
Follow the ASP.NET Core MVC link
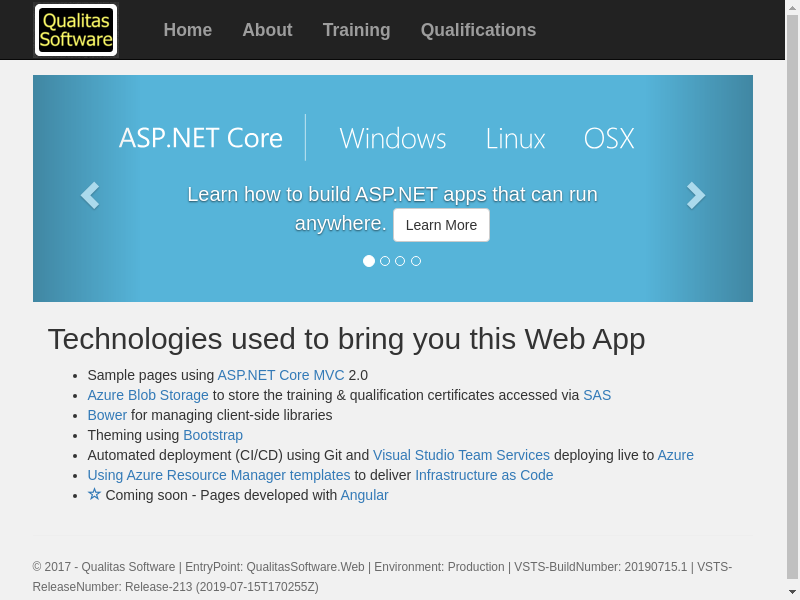tap(281, 375)
